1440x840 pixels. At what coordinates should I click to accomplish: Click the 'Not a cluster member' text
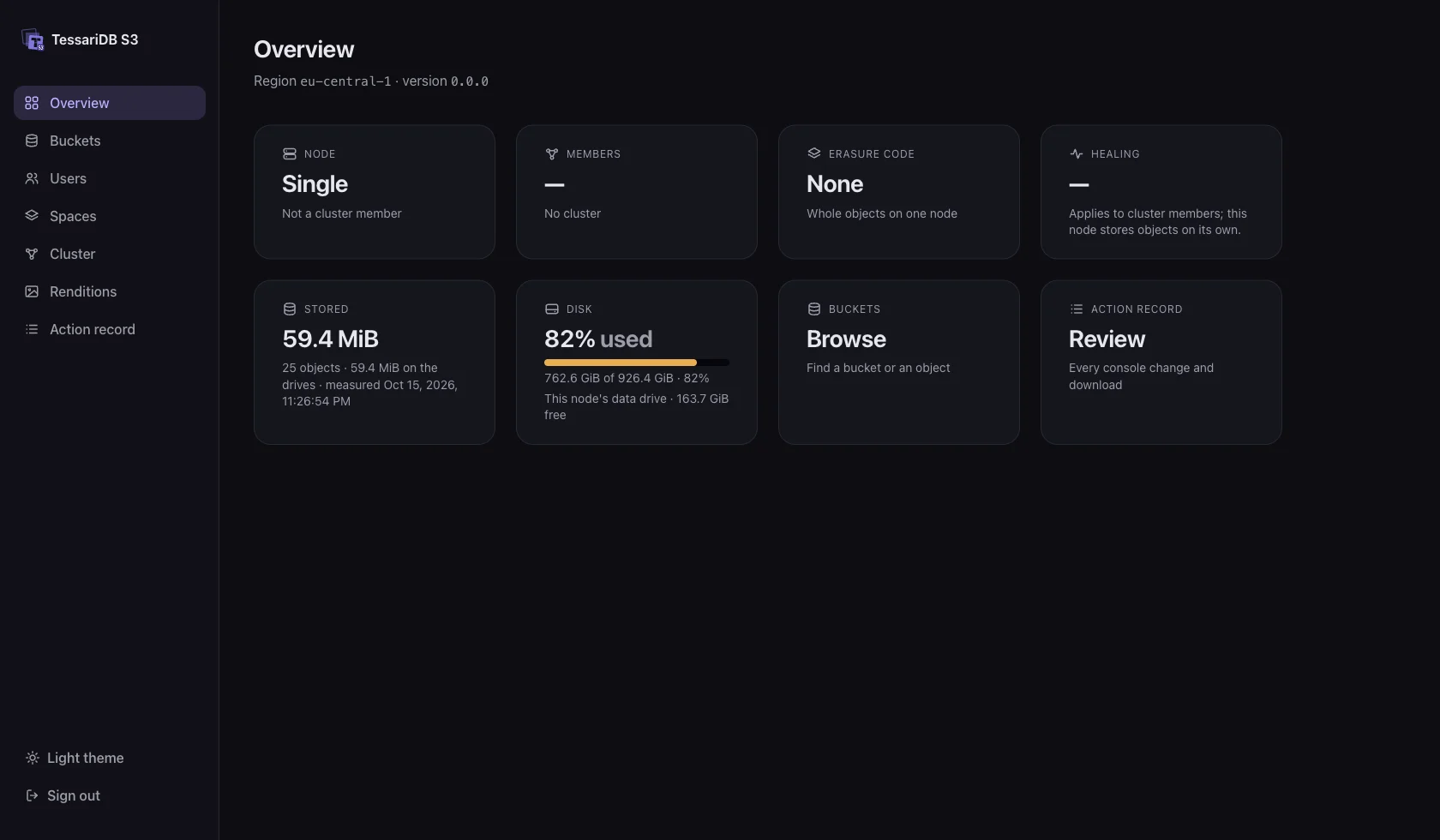click(x=342, y=213)
